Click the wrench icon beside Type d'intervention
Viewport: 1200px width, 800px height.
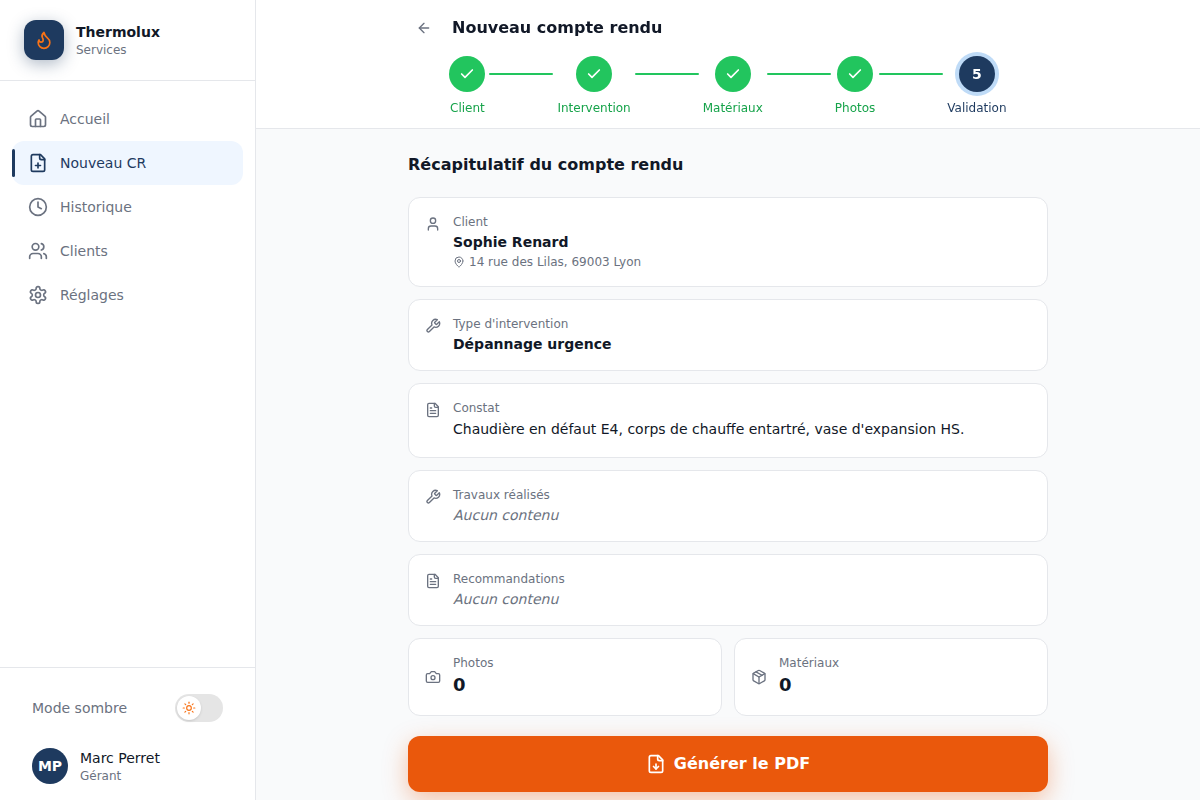coord(433,325)
